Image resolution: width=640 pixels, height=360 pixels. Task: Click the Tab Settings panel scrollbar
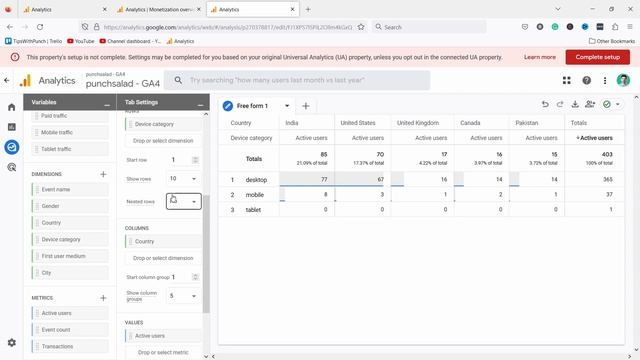[x=206, y=253]
